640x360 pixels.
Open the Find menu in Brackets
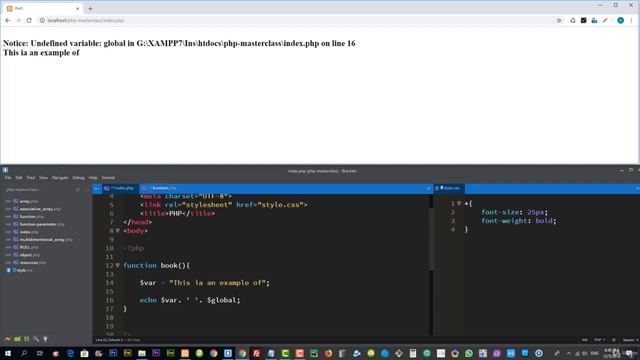[x=31, y=178]
